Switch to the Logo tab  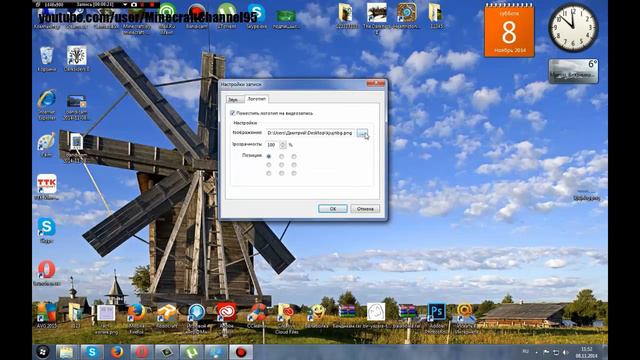pos(257,99)
